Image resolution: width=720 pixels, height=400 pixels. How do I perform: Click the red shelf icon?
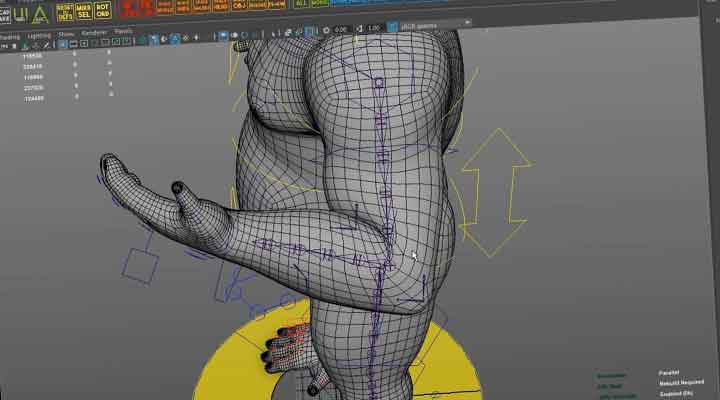pos(136,8)
